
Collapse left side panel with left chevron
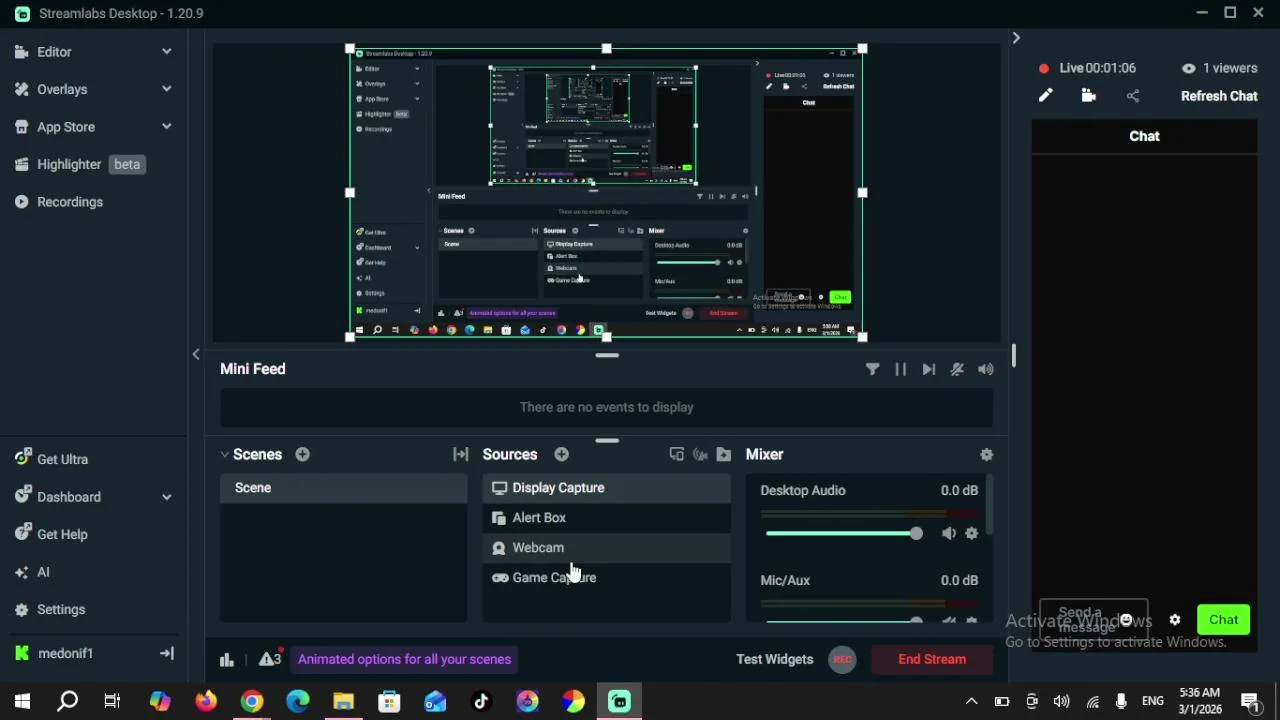(x=196, y=354)
